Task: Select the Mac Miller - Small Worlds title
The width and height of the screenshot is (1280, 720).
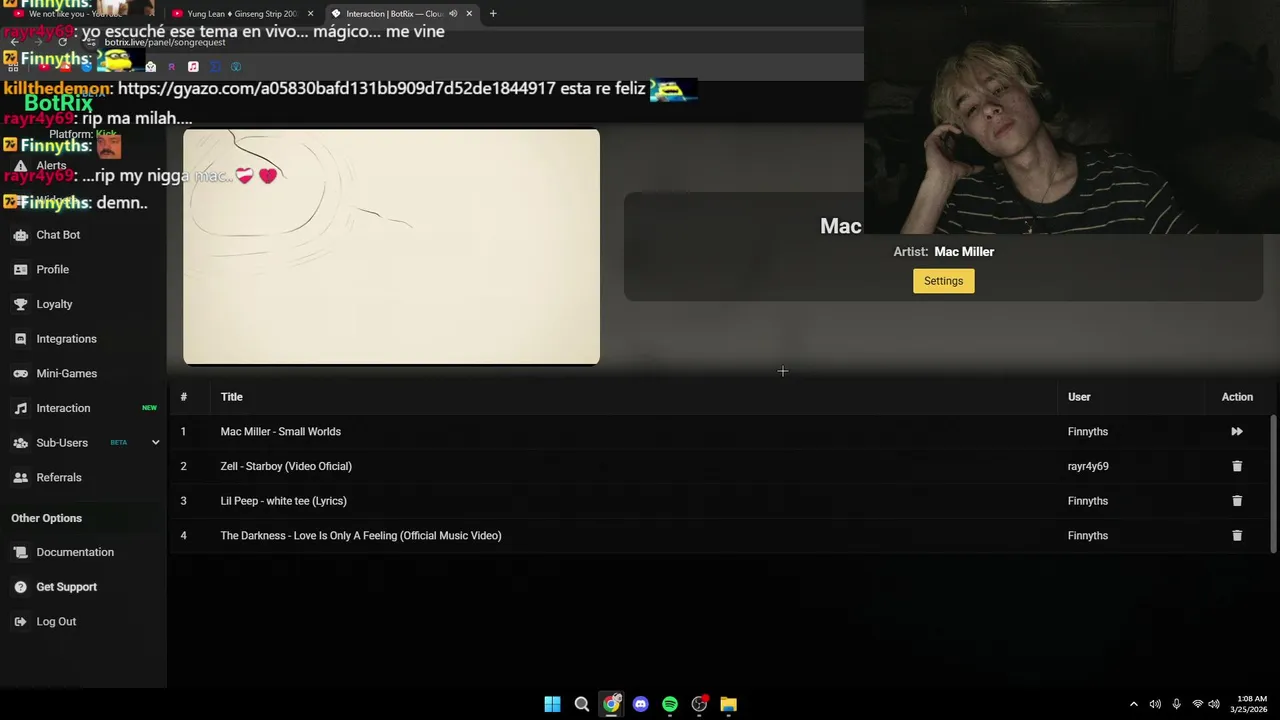Action: coord(280,432)
